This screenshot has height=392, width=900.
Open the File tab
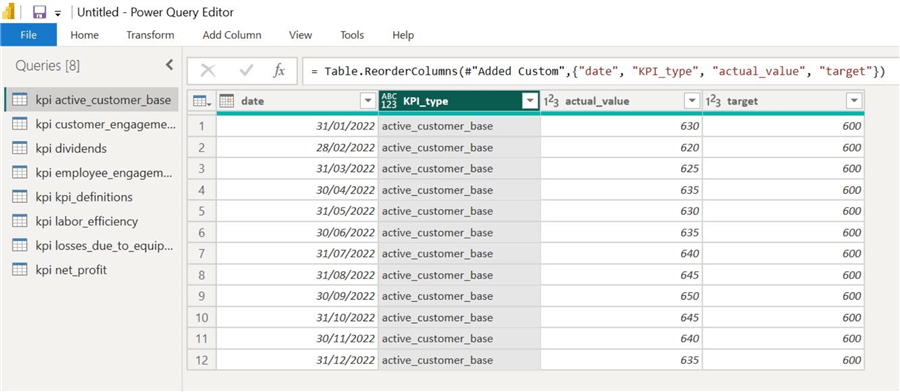[28, 35]
